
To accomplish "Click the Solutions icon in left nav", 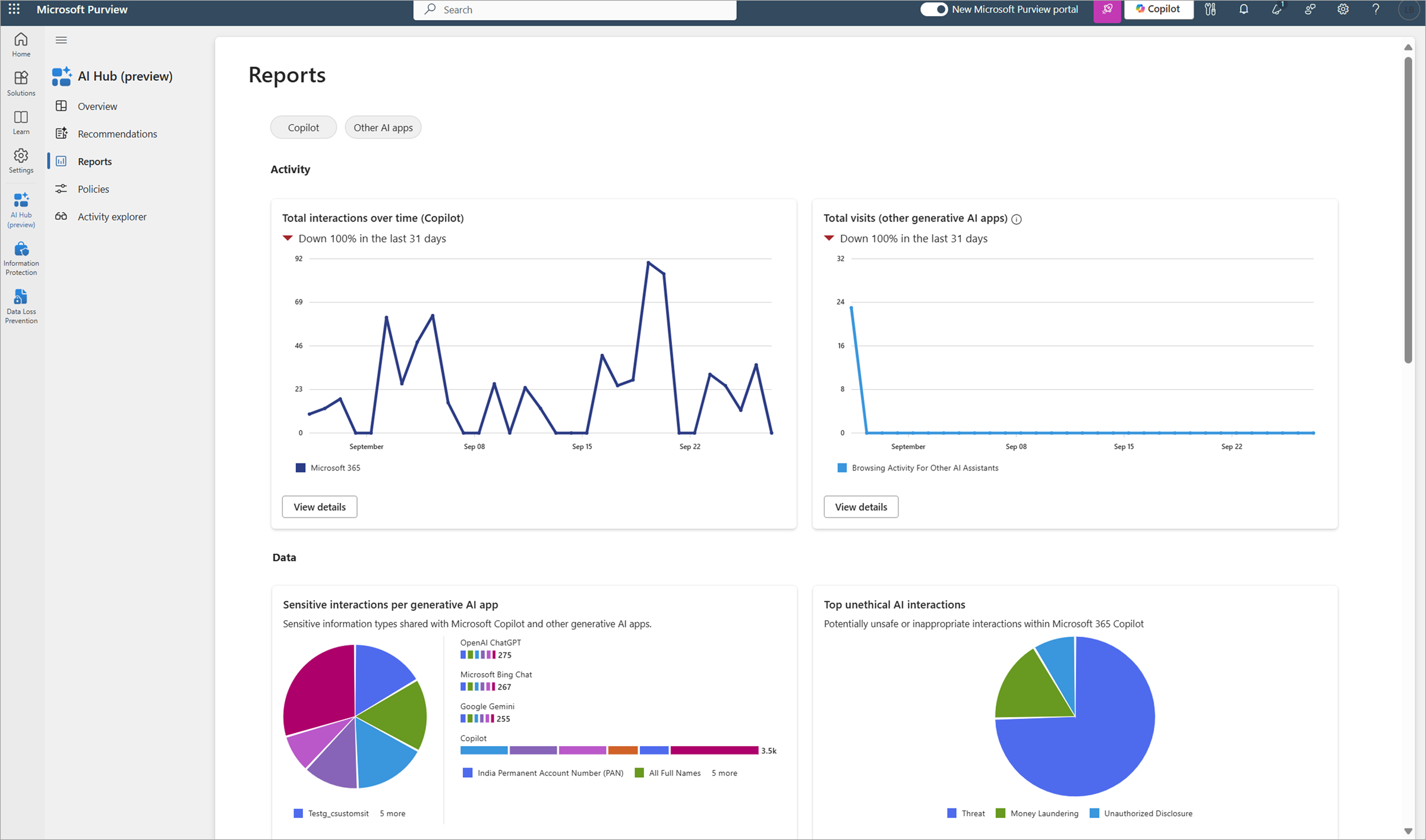I will tap(21, 79).
